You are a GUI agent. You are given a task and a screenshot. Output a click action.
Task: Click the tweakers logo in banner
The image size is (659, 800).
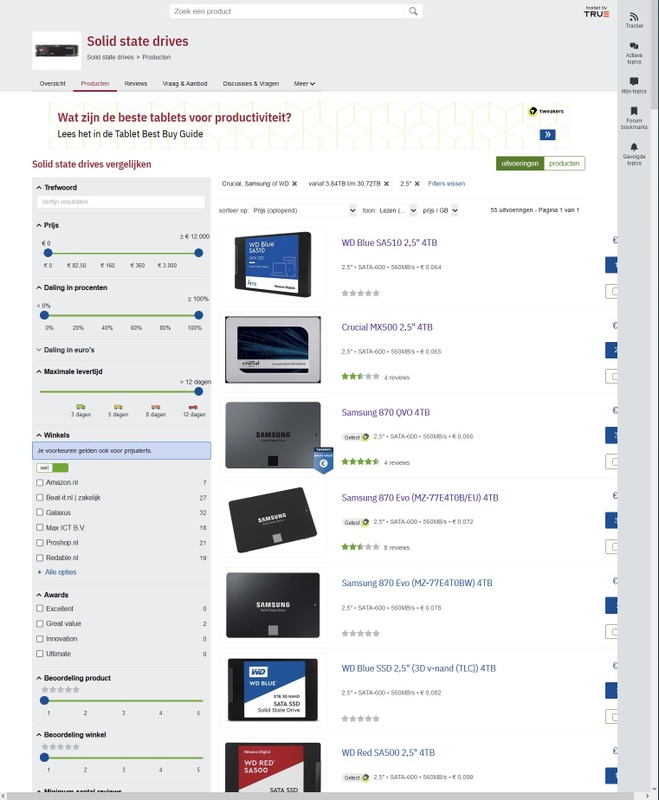(546, 111)
